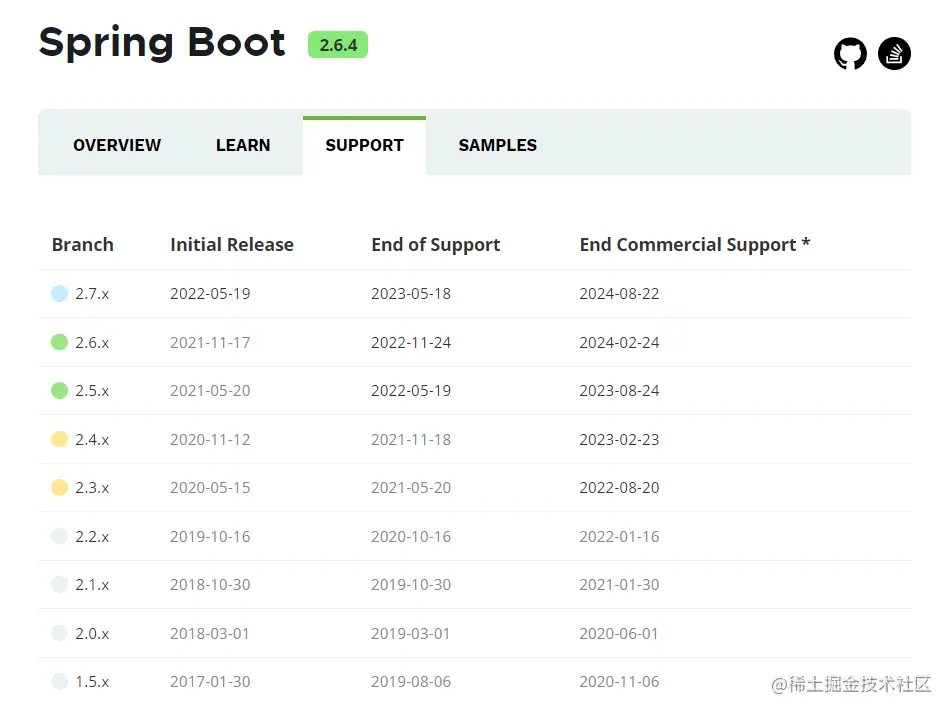Select the gray status dot beside 1.5.x
Image resolution: width=952 pixels, height=715 pixels.
click(59, 681)
